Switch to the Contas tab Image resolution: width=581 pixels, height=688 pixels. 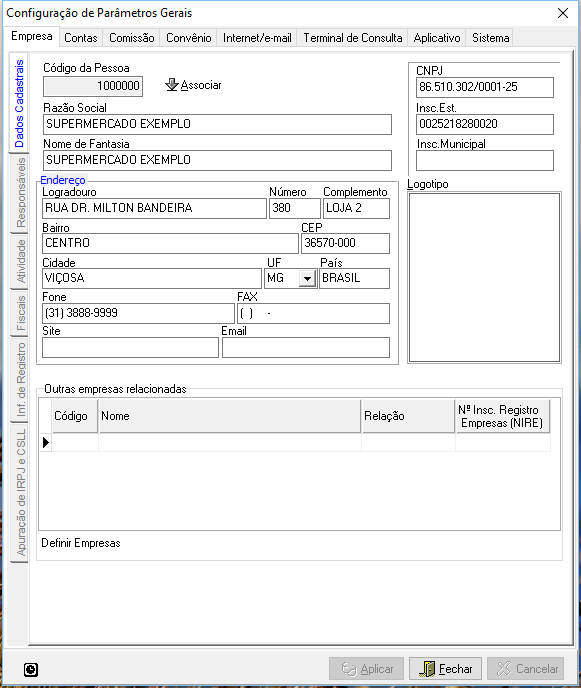pyautogui.click(x=81, y=38)
